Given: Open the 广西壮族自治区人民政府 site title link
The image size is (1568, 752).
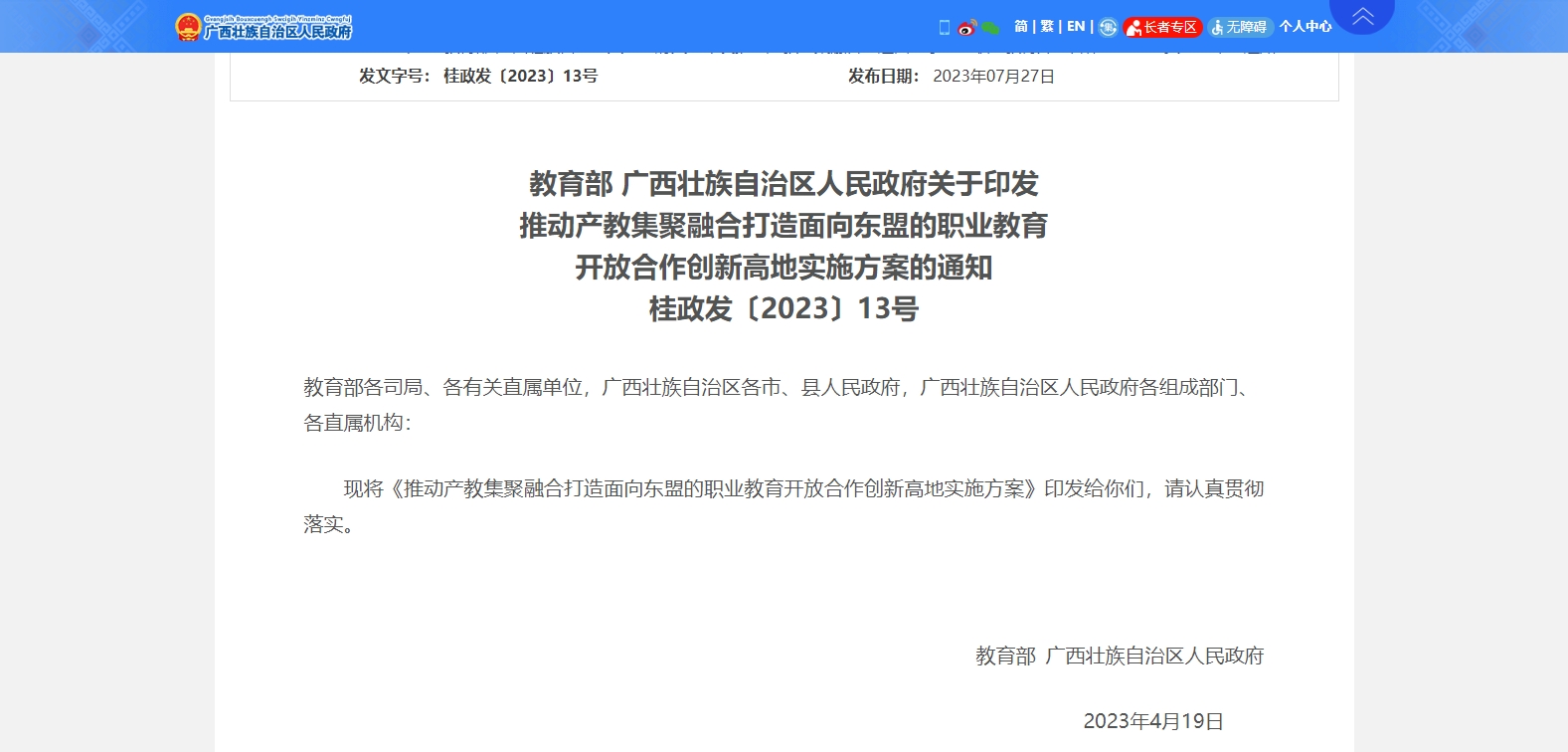Looking at the screenshot, I should point(277,32).
